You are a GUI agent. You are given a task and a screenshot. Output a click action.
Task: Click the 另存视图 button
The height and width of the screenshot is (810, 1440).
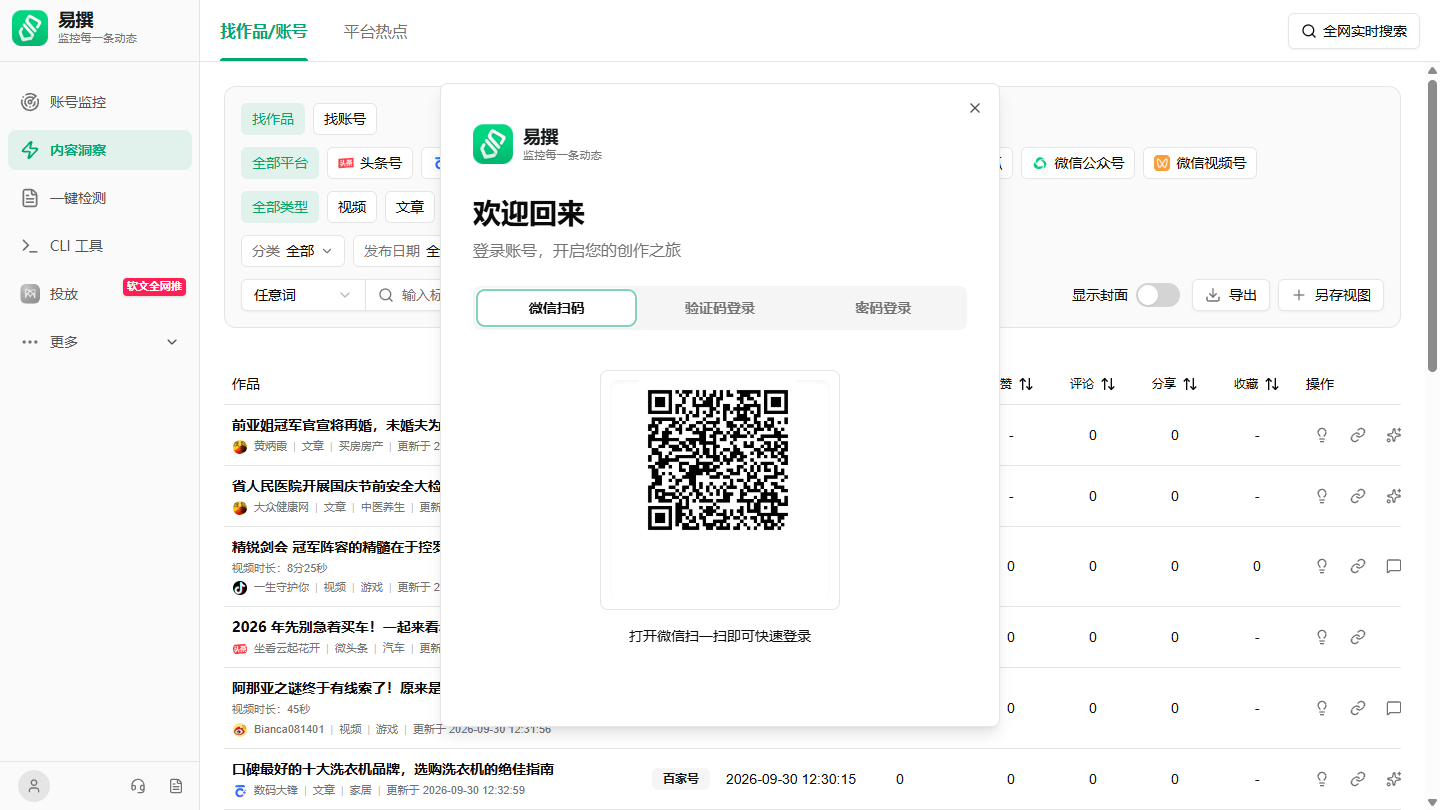point(1331,295)
